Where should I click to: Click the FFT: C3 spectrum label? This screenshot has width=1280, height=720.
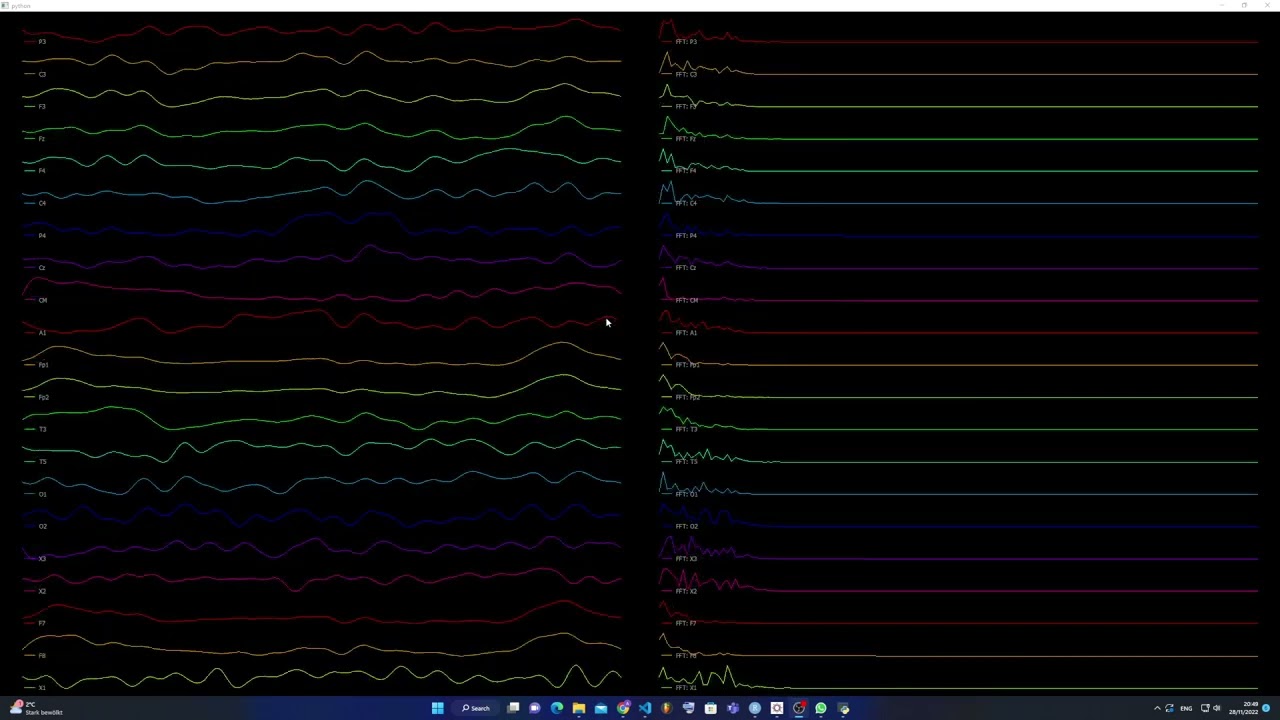coord(686,74)
